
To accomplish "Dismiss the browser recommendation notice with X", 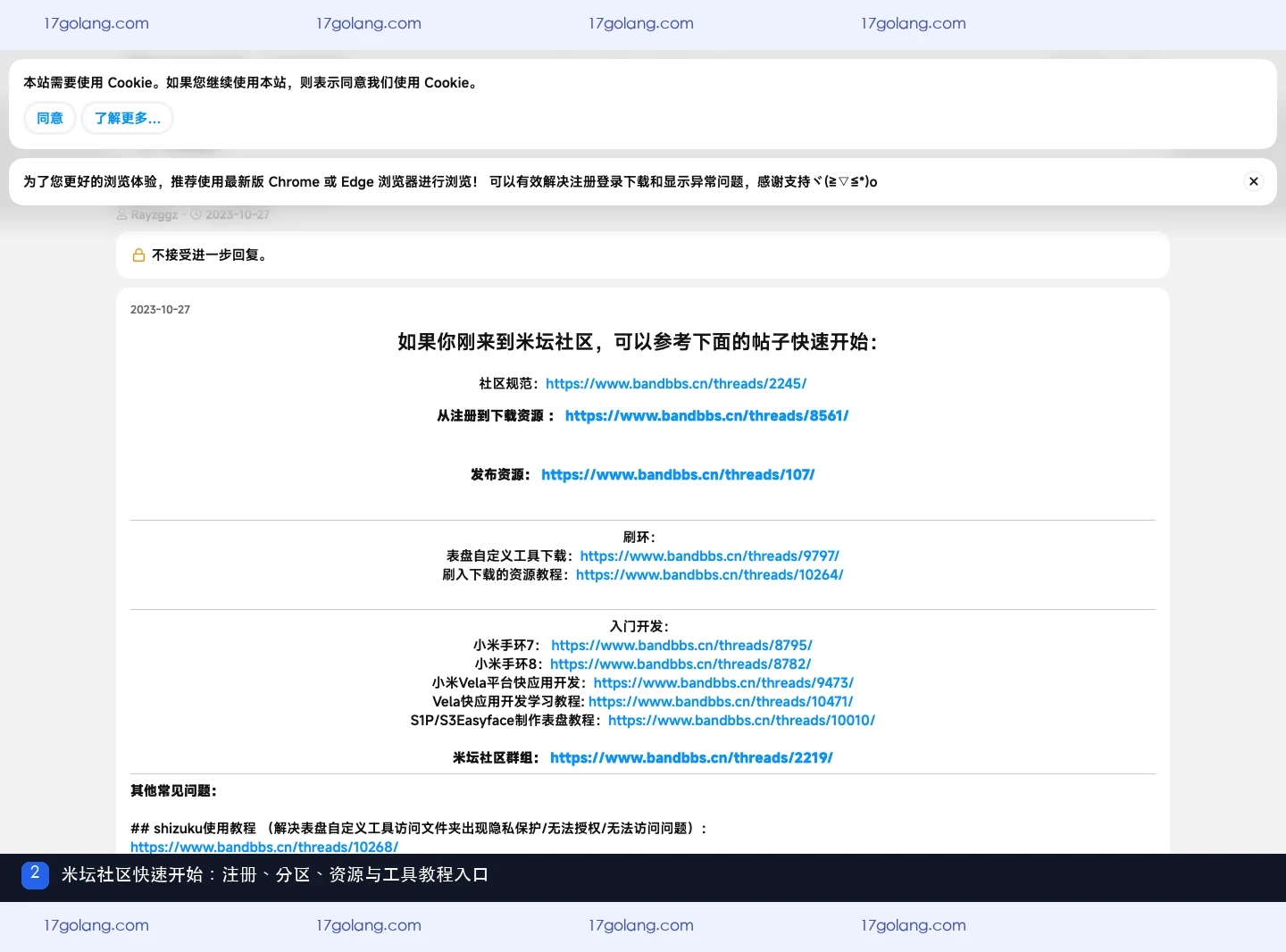I will pos(1254,181).
